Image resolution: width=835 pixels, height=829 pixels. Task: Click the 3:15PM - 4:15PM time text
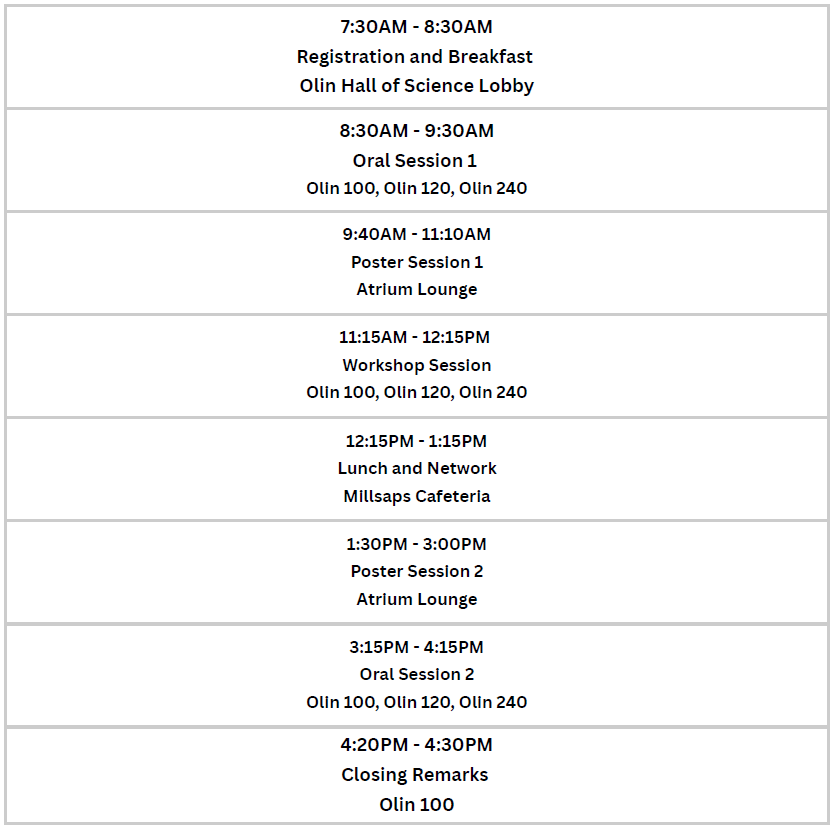click(x=416, y=647)
